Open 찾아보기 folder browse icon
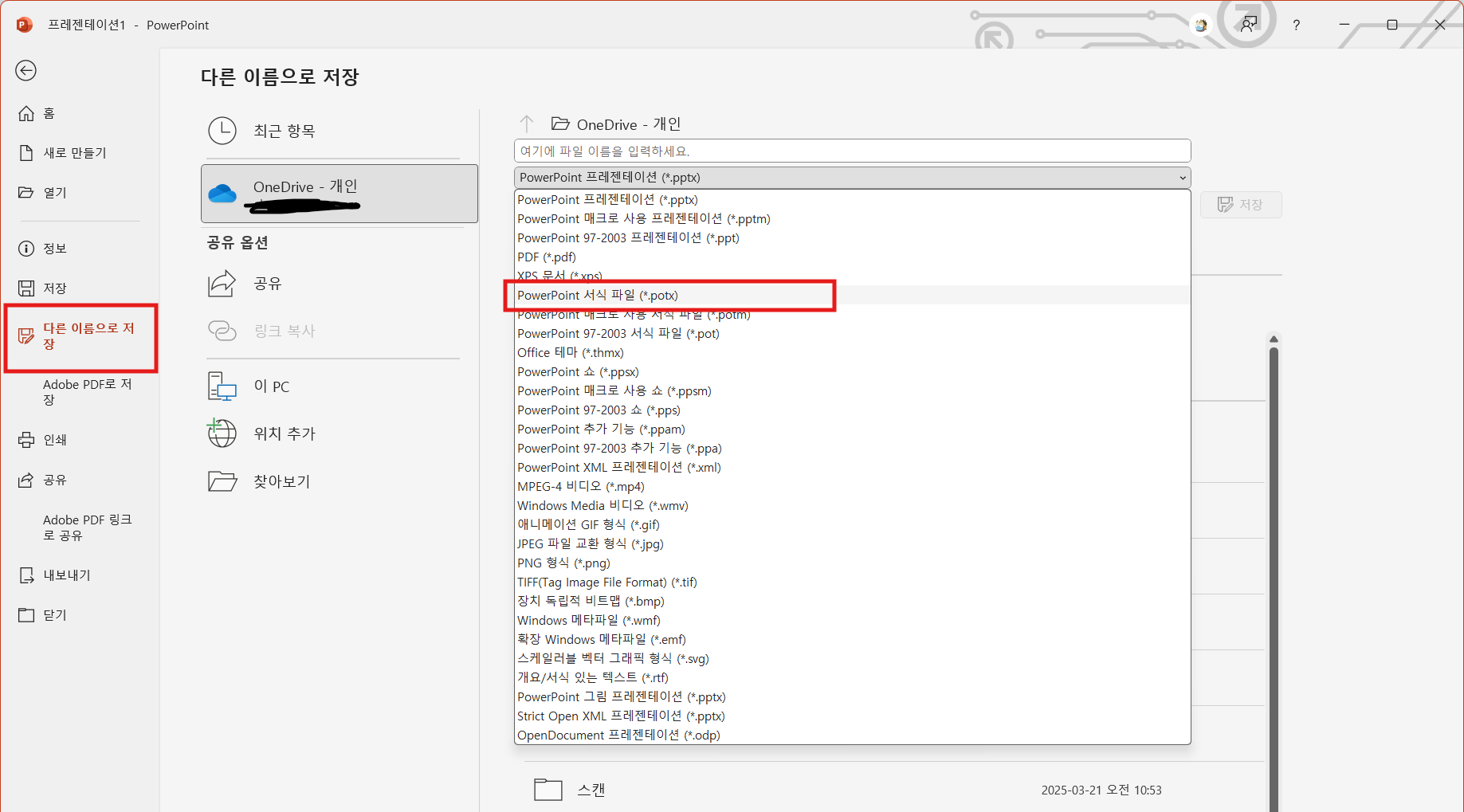The height and width of the screenshot is (812, 1464). coord(222,481)
